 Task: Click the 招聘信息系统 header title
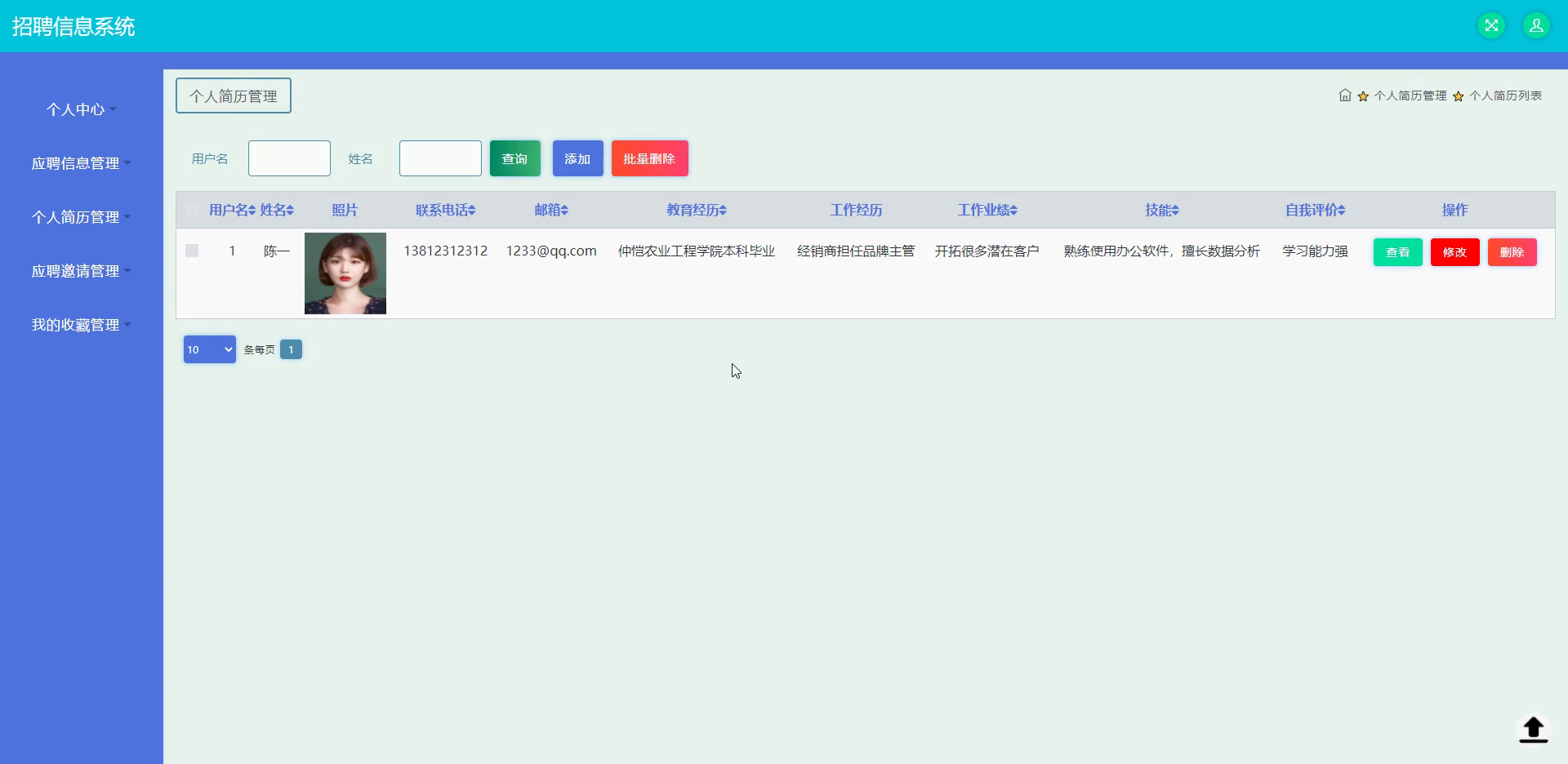[73, 26]
